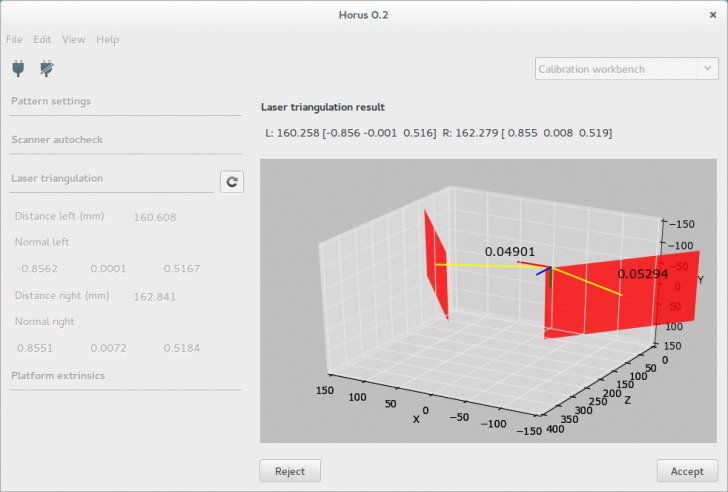Close the Horus window
728x492 pixels.
713,15
